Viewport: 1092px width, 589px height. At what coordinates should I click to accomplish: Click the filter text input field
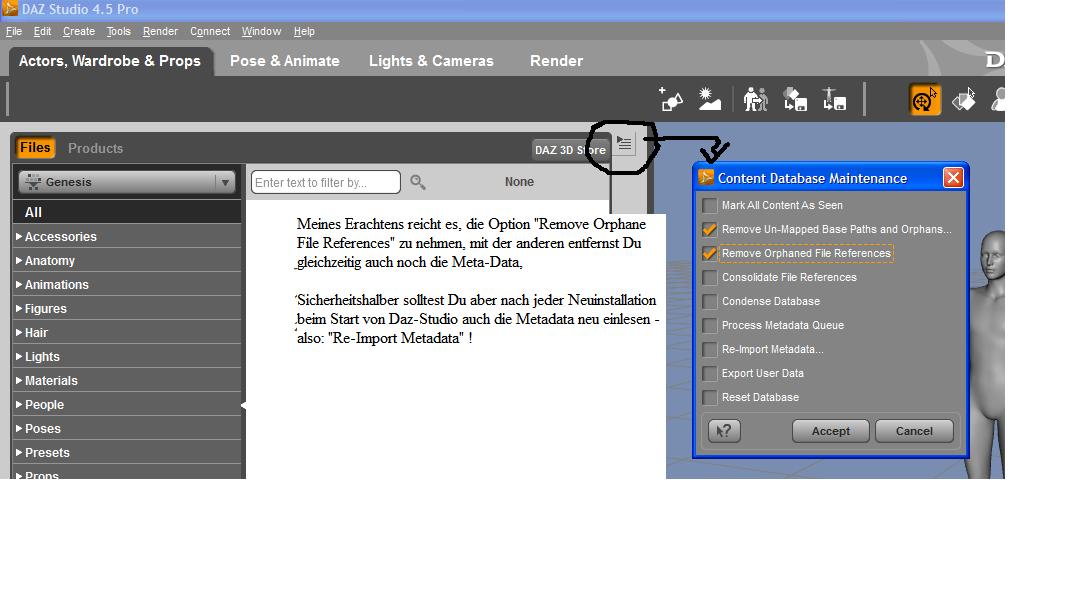coord(326,182)
